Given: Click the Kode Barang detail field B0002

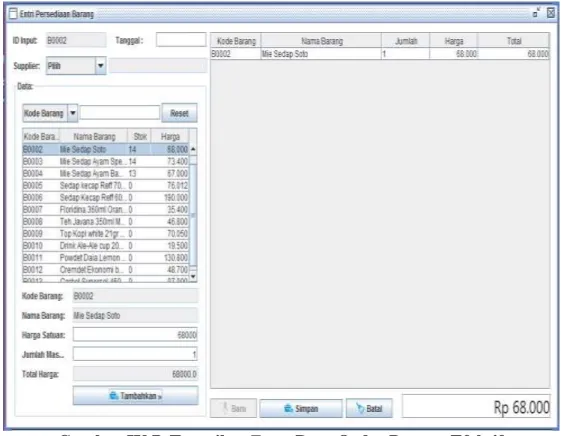Looking at the screenshot, I should point(135,296).
